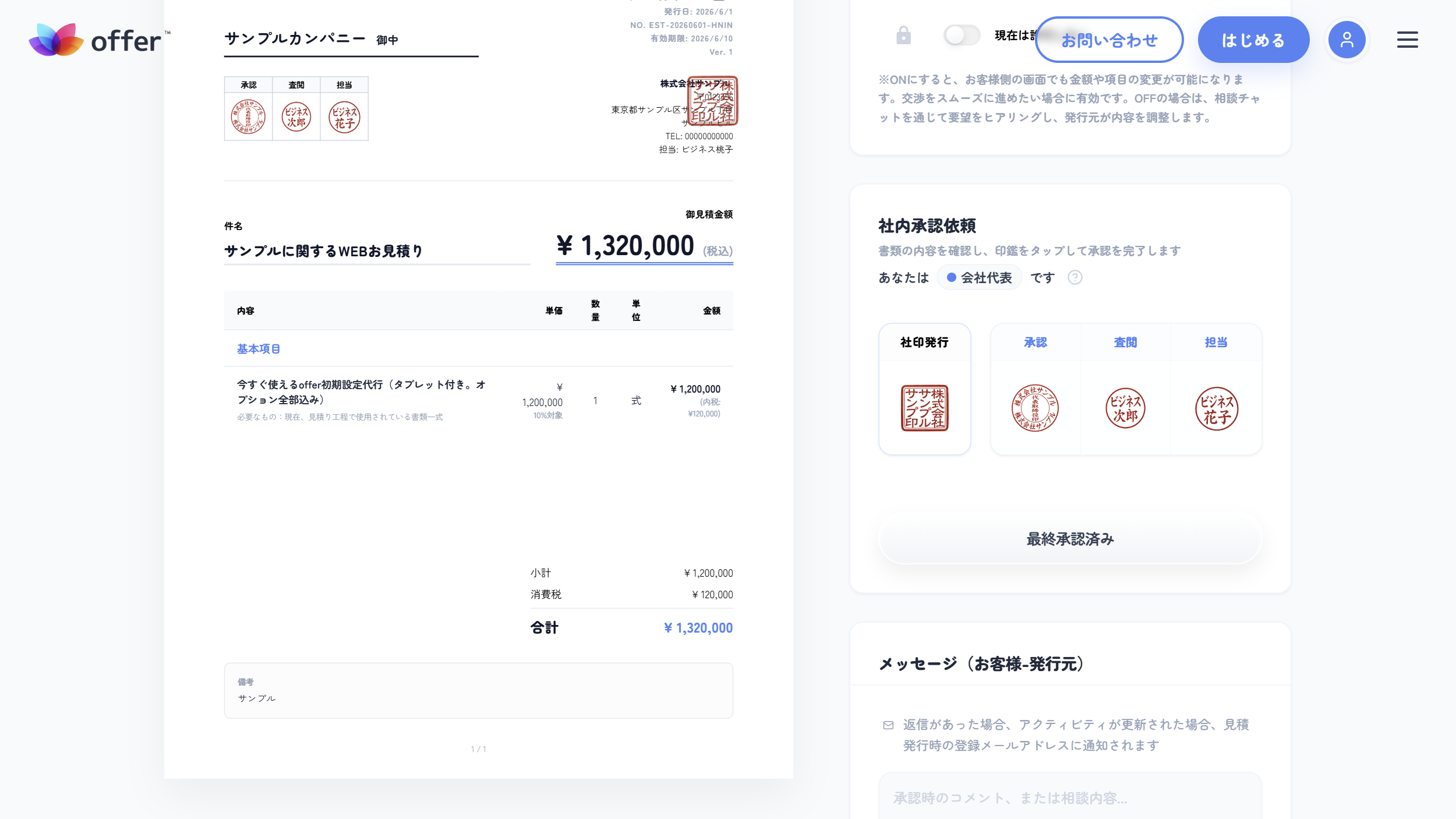Click the 小計 ¥ 1,200,000 value
1456x819 pixels.
[x=708, y=573]
